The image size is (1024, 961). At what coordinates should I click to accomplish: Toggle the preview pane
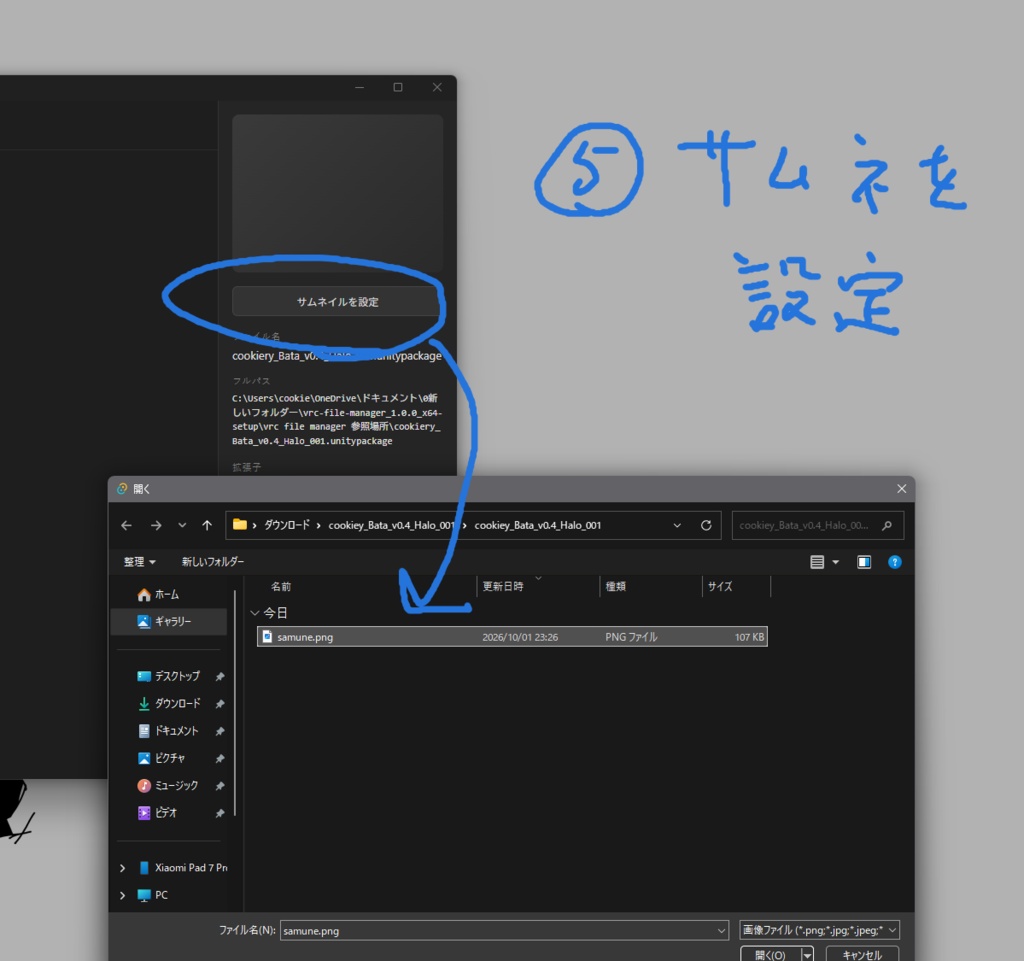(864, 562)
